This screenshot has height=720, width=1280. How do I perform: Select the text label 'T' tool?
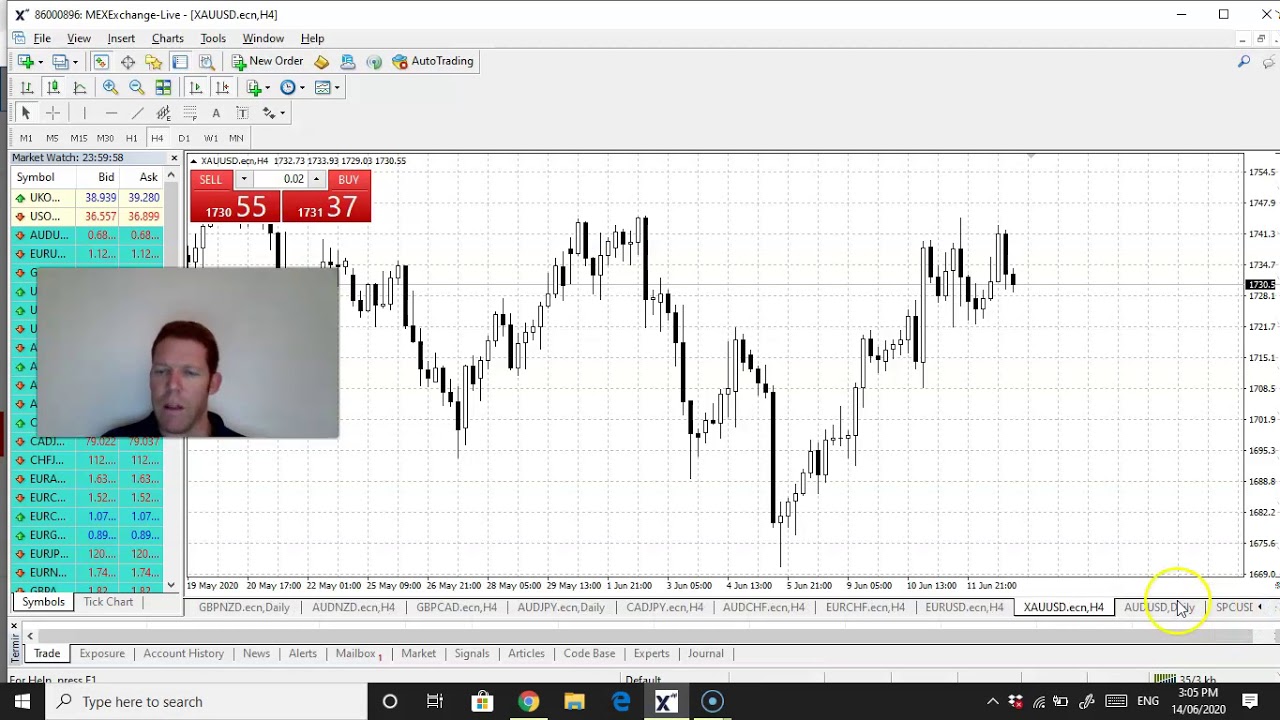click(242, 113)
